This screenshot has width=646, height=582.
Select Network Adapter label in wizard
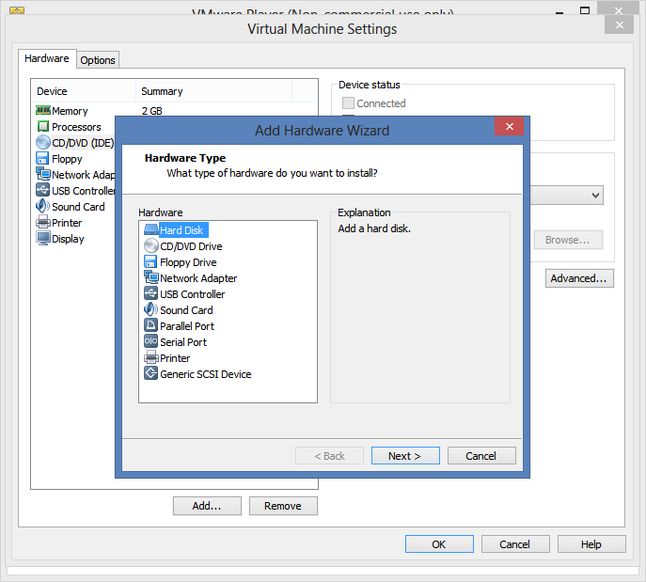[x=199, y=278]
